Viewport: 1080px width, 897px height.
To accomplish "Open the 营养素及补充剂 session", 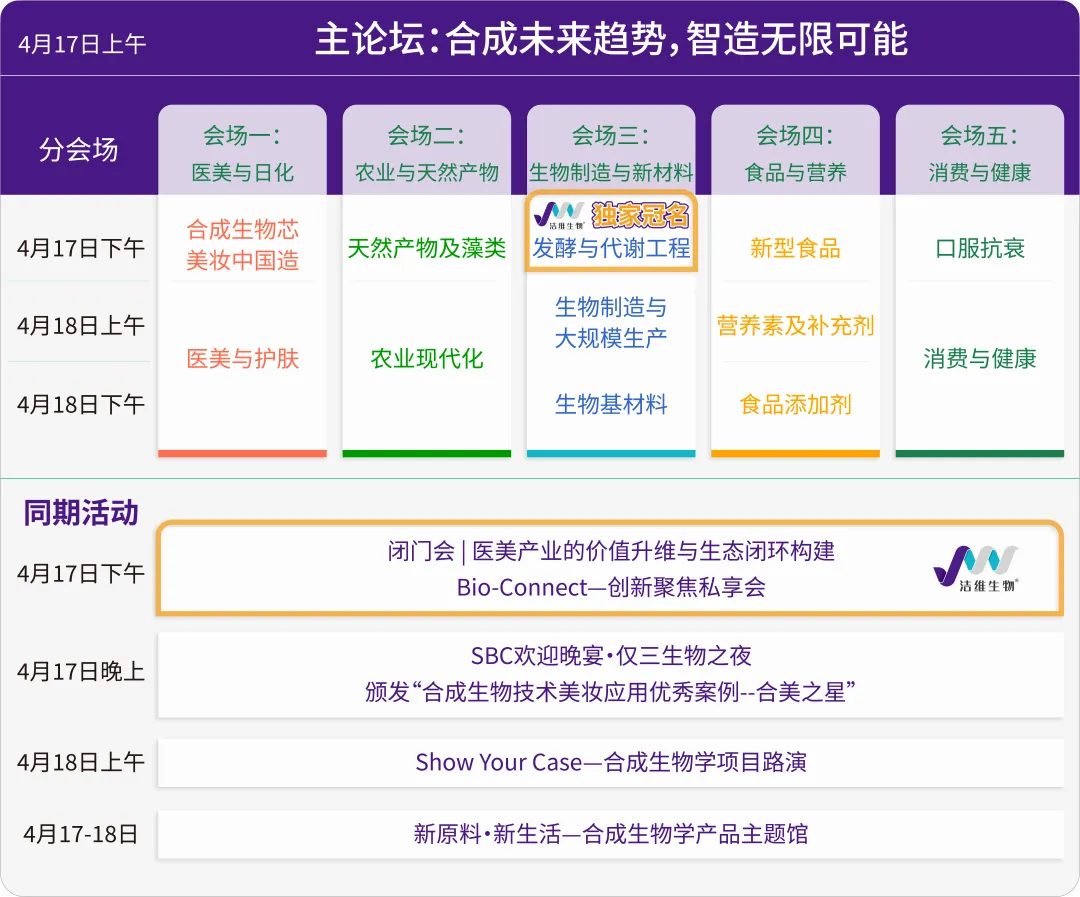I will click(x=796, y=325).
